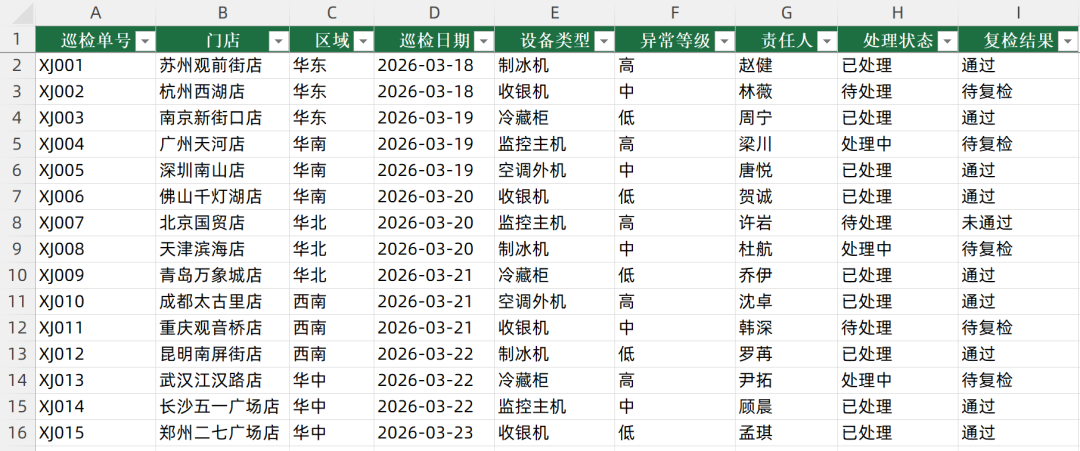The width and height of the screenshot is (1080, 451).
Task: Open filter dropdown for 复检结果 column
Action: click(x=1067, y=41)
